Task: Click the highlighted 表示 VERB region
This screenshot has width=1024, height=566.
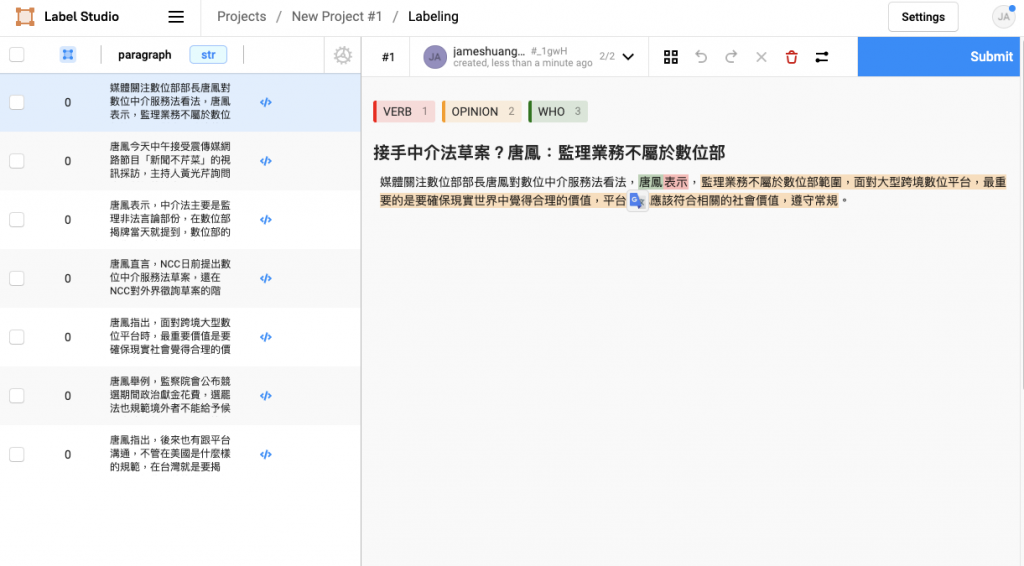Action: click(675, 182)
